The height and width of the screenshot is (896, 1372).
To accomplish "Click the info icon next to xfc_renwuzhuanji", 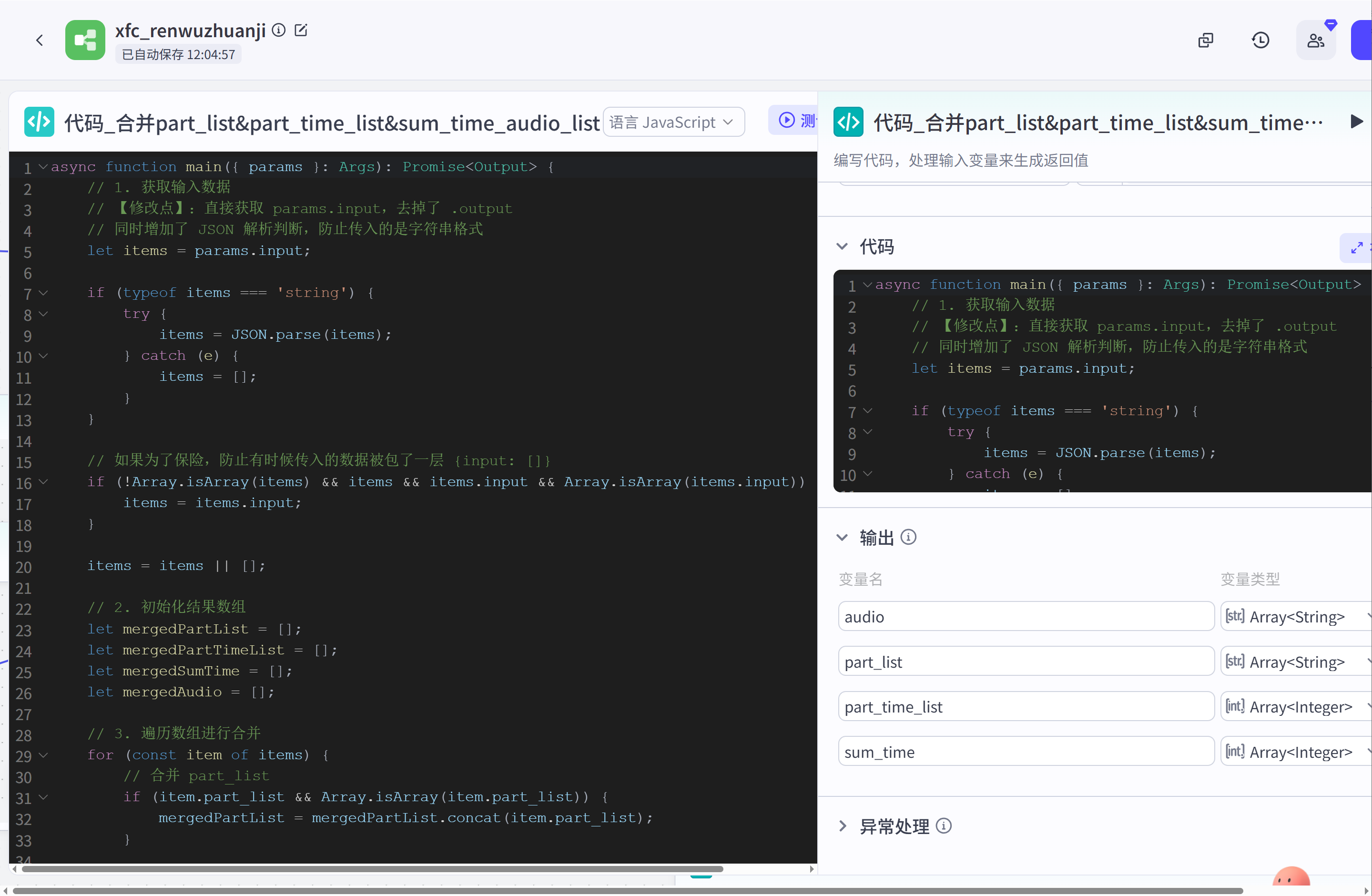I will 278,30.
